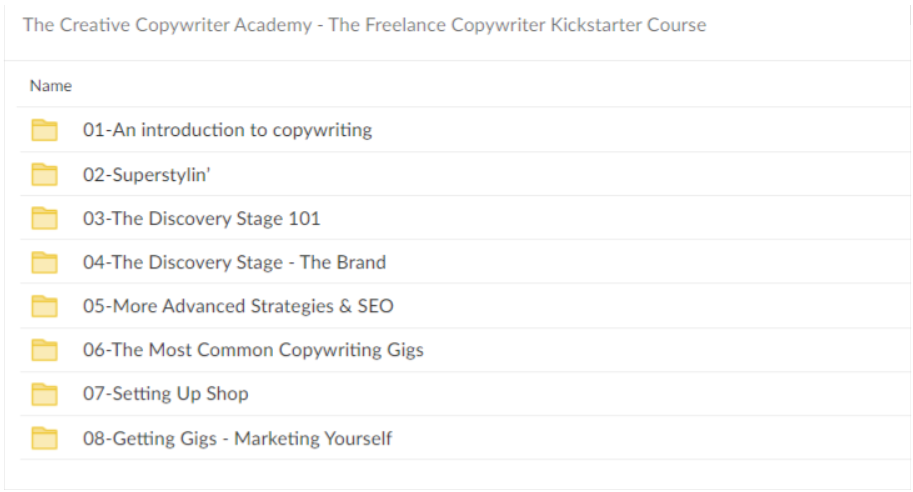913x492 pixels.
Task: Open 01-An introduction to copywriting folder name
Action: pyautogui.click(x=227, y=130)
